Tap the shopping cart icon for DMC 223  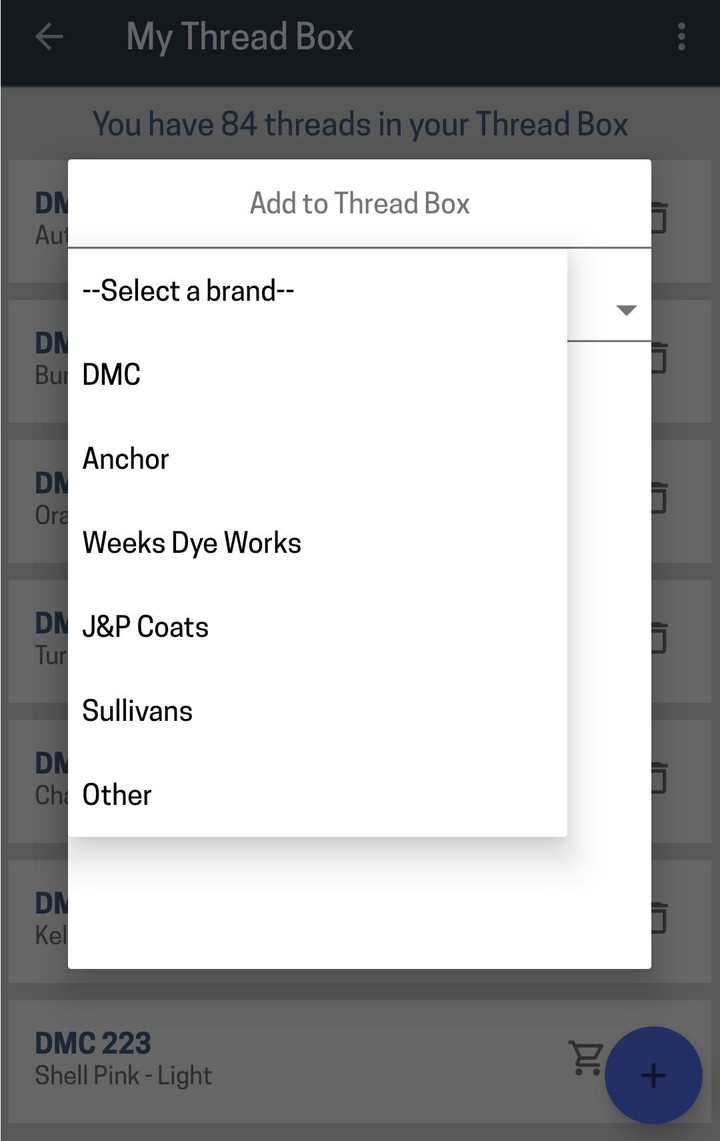588,1057
